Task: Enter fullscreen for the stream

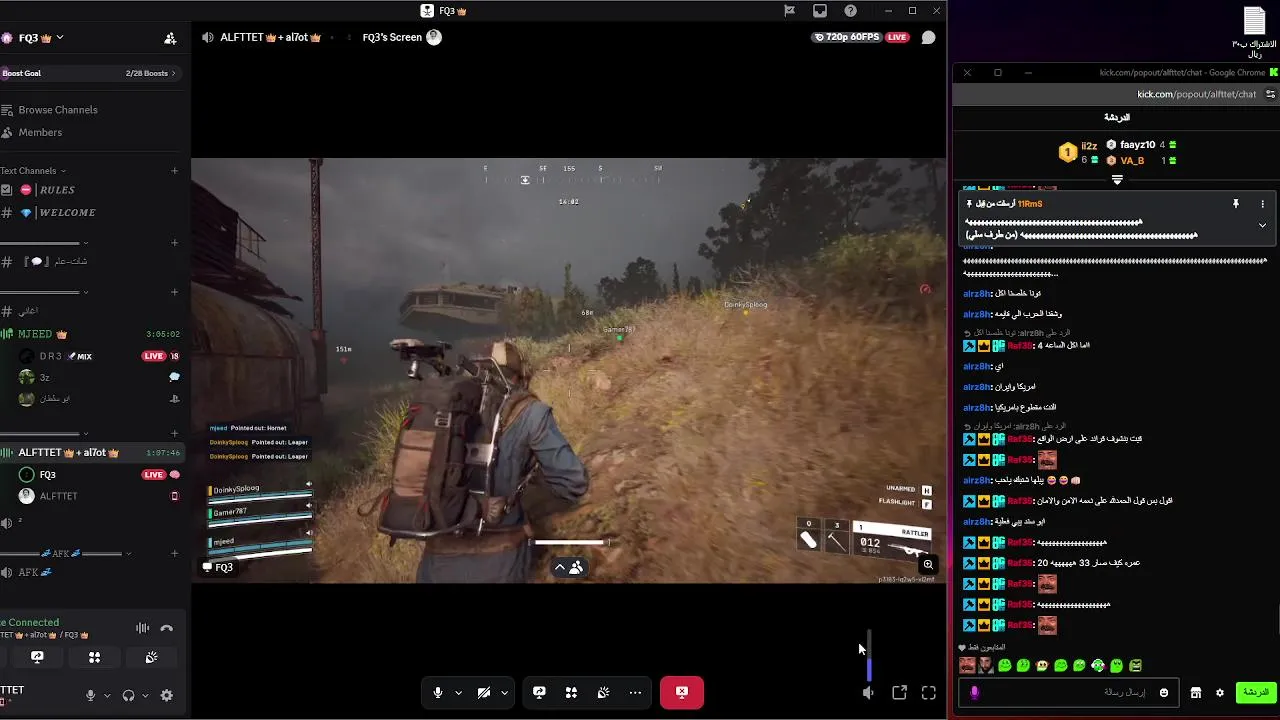Action: coord(929,692)
